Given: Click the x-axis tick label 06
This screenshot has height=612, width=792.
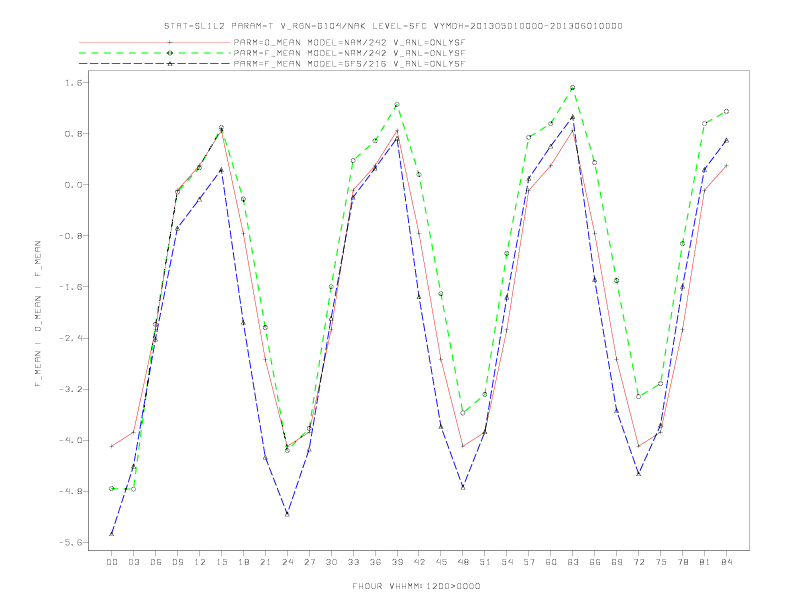Looking at the screenshot, I should pyautogui.click(x=156, y=562).
